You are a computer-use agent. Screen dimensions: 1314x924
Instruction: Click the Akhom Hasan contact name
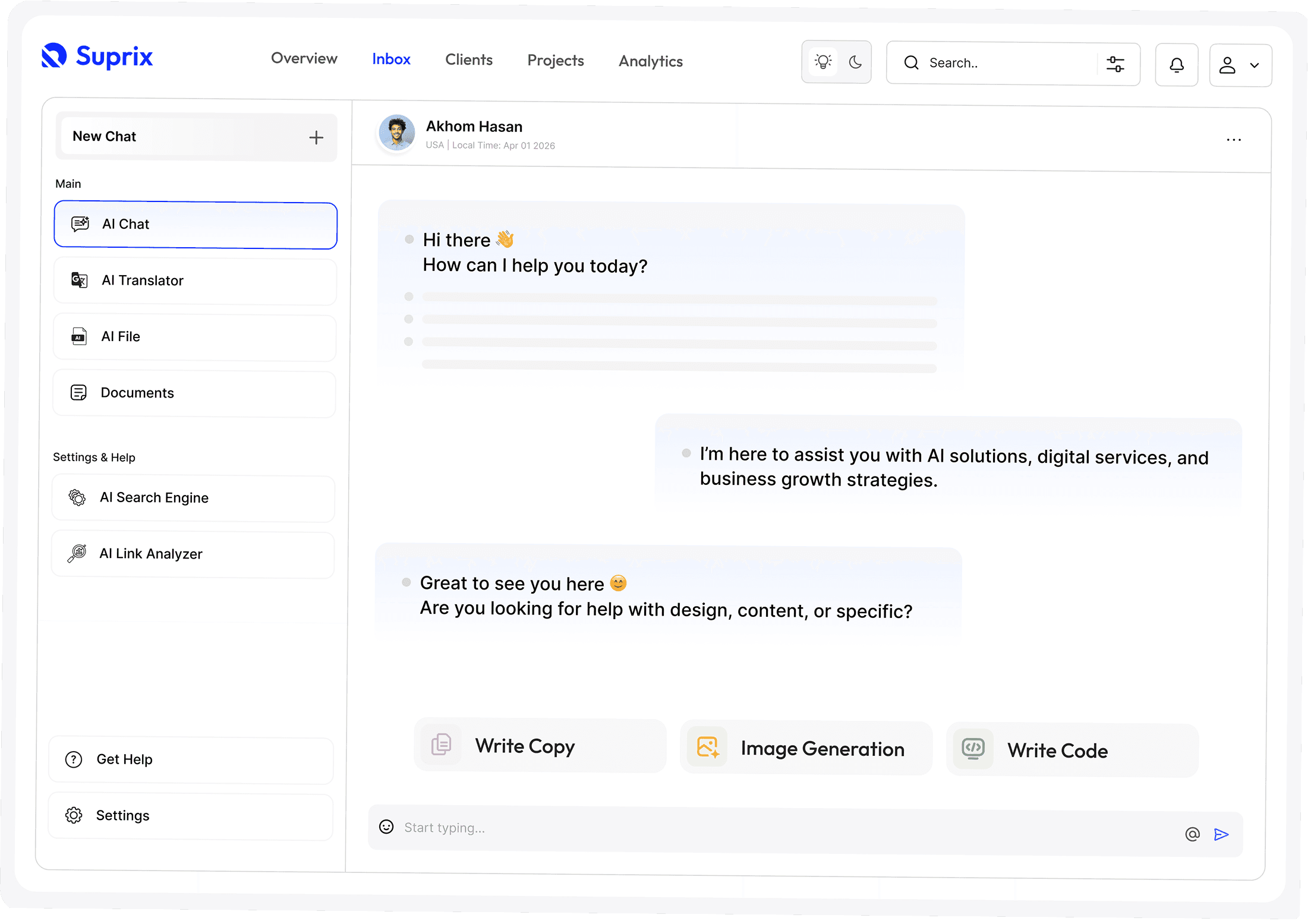click(x=474, y=126)
